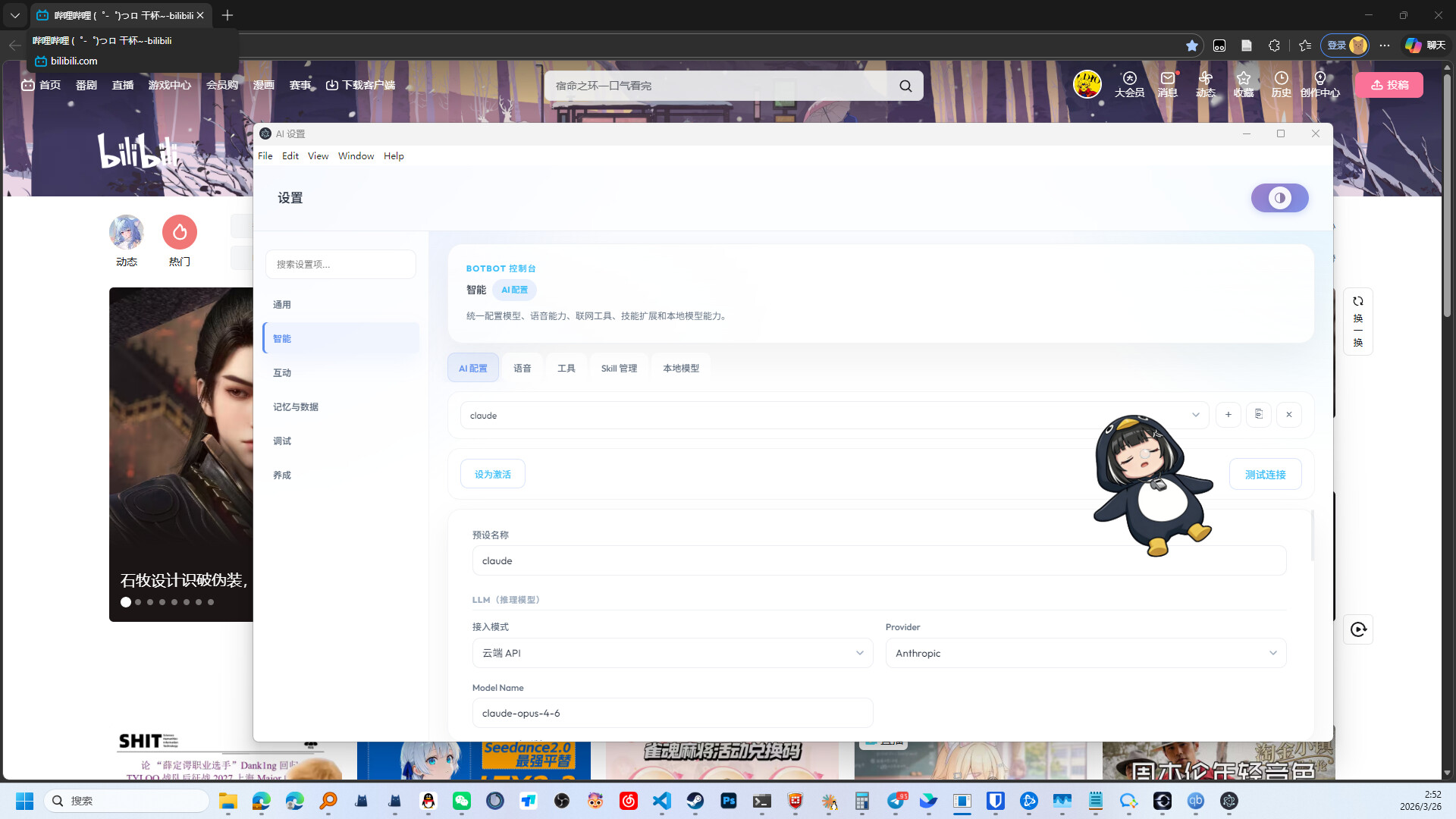
Task: Click the 测试连接 button
Action: click(1265, 474)
